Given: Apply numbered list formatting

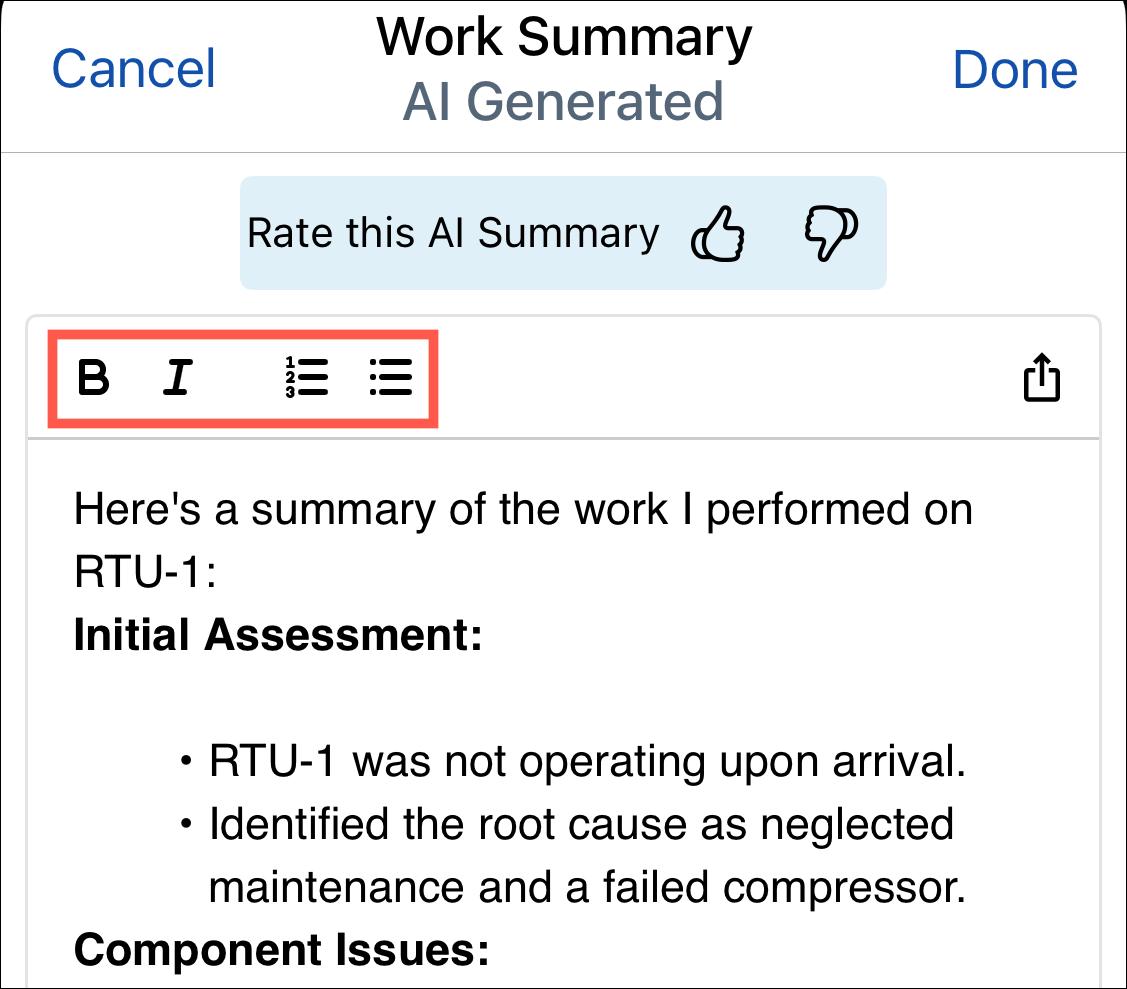Looking at the screenshot, I should (x=307, y=378).
